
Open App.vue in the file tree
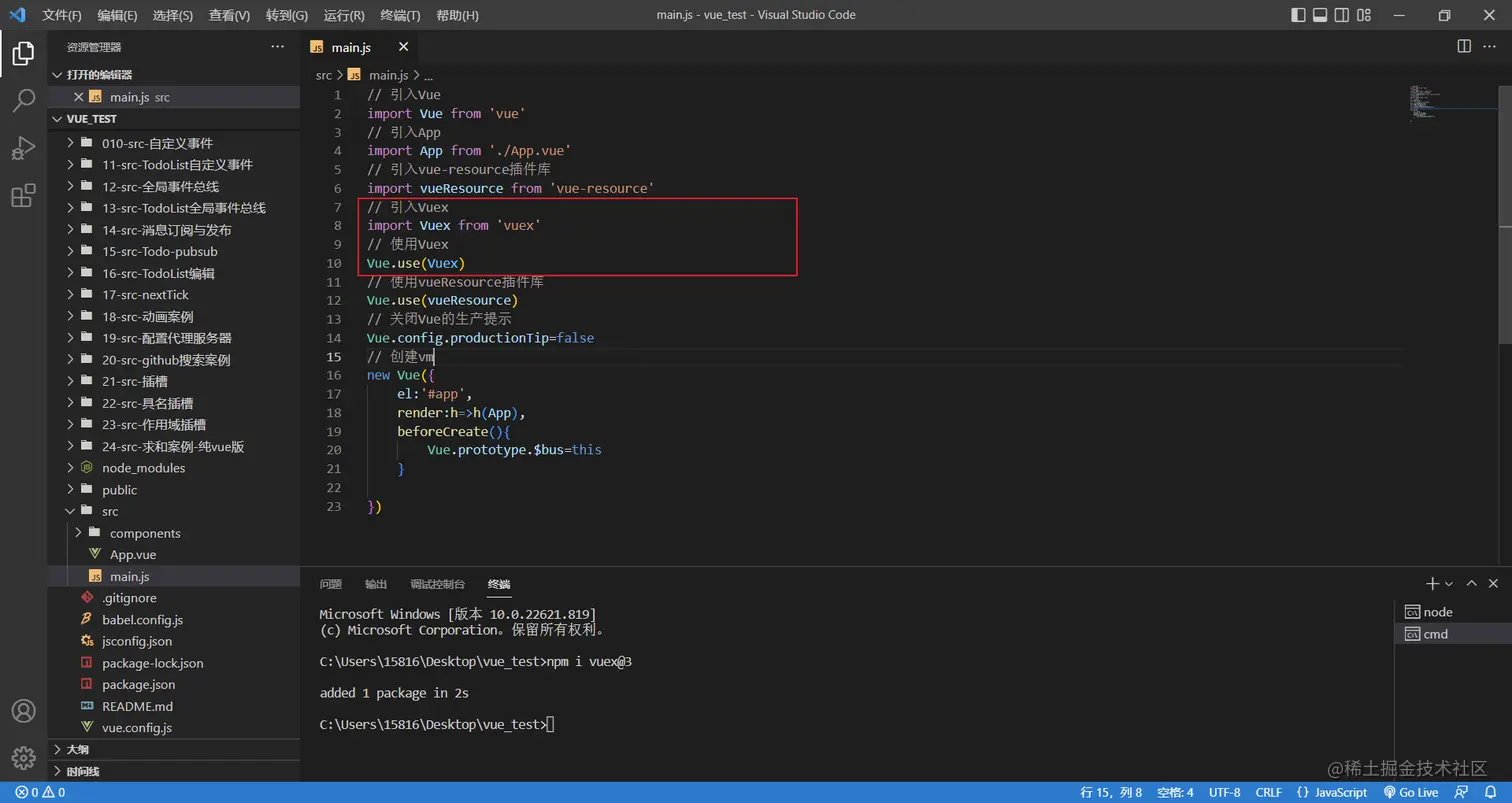tap(174, 555)
